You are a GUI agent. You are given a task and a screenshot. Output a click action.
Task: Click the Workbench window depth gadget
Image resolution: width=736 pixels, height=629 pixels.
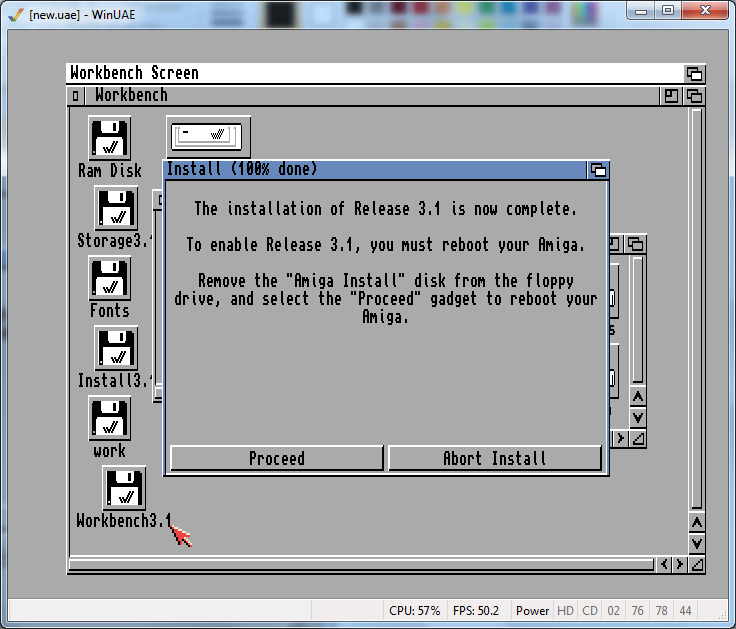(x=694, y=96)
